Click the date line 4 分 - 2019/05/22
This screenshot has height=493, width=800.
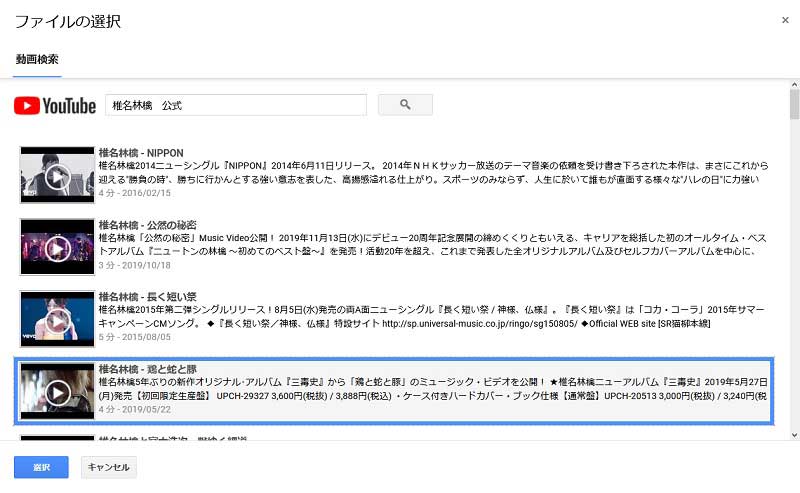coord(135,409)
